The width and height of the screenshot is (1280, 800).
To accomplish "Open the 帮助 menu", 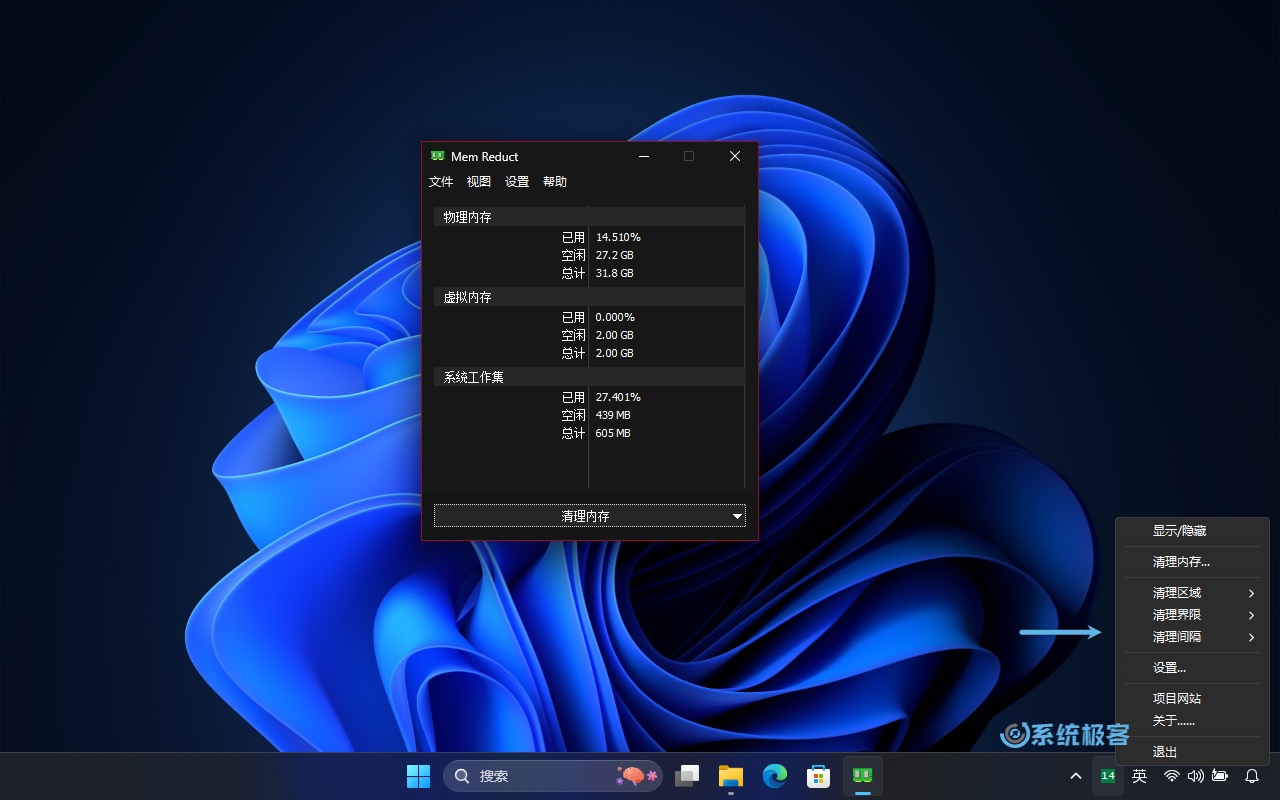I will click(555, 182).
